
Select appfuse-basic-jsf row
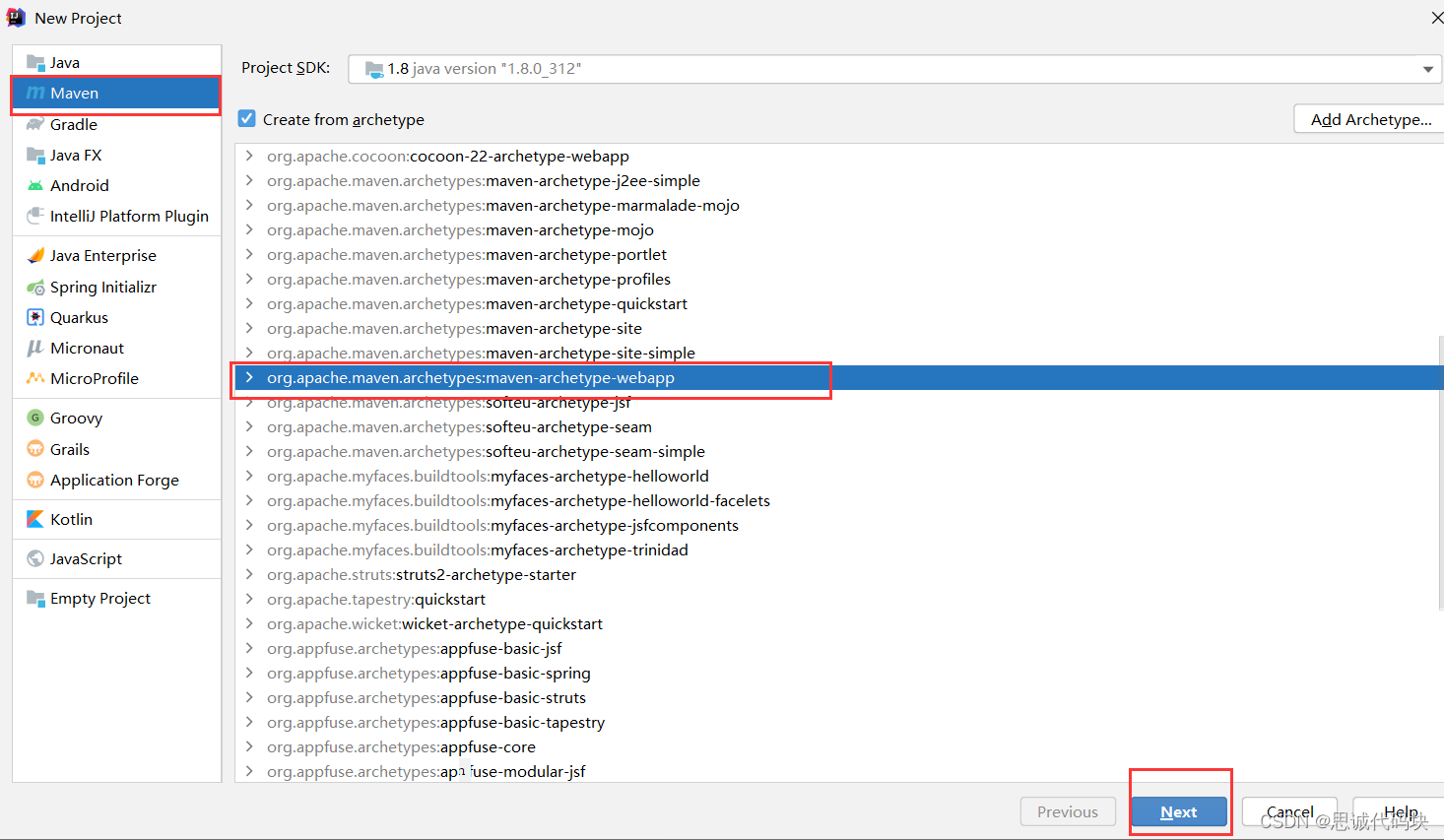839,648
